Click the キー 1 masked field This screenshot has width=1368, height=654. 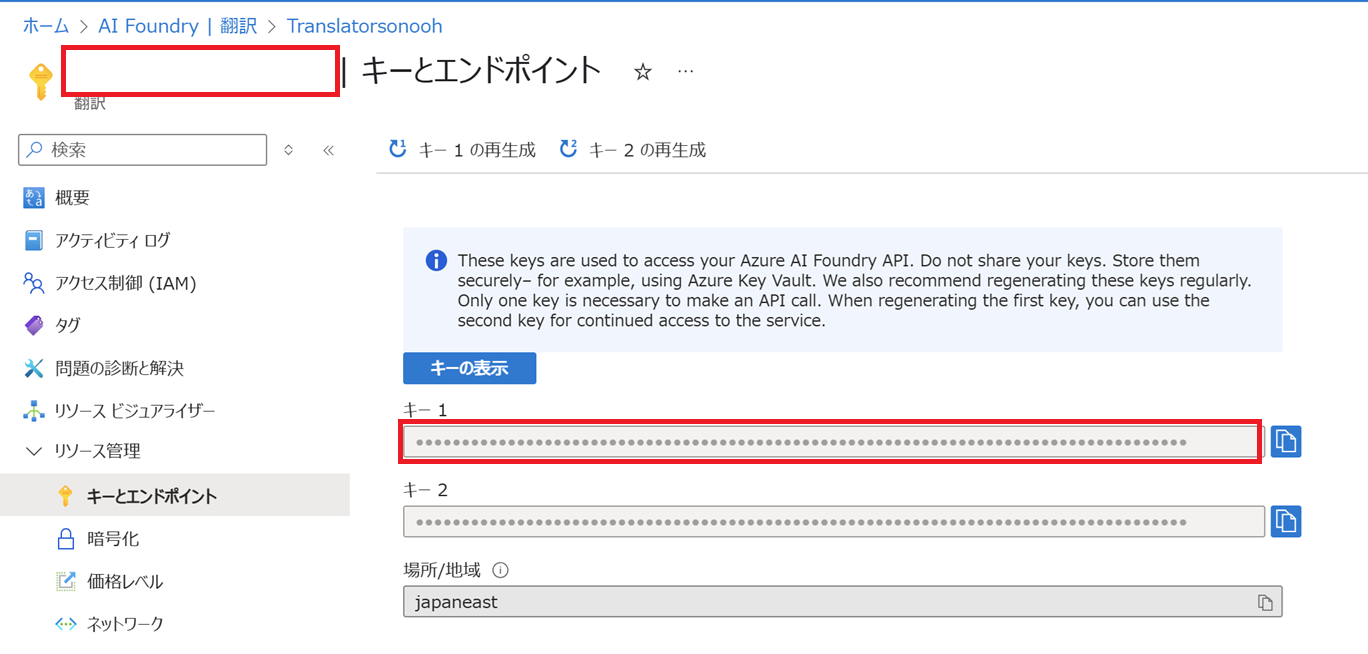[x=834, y=441]
